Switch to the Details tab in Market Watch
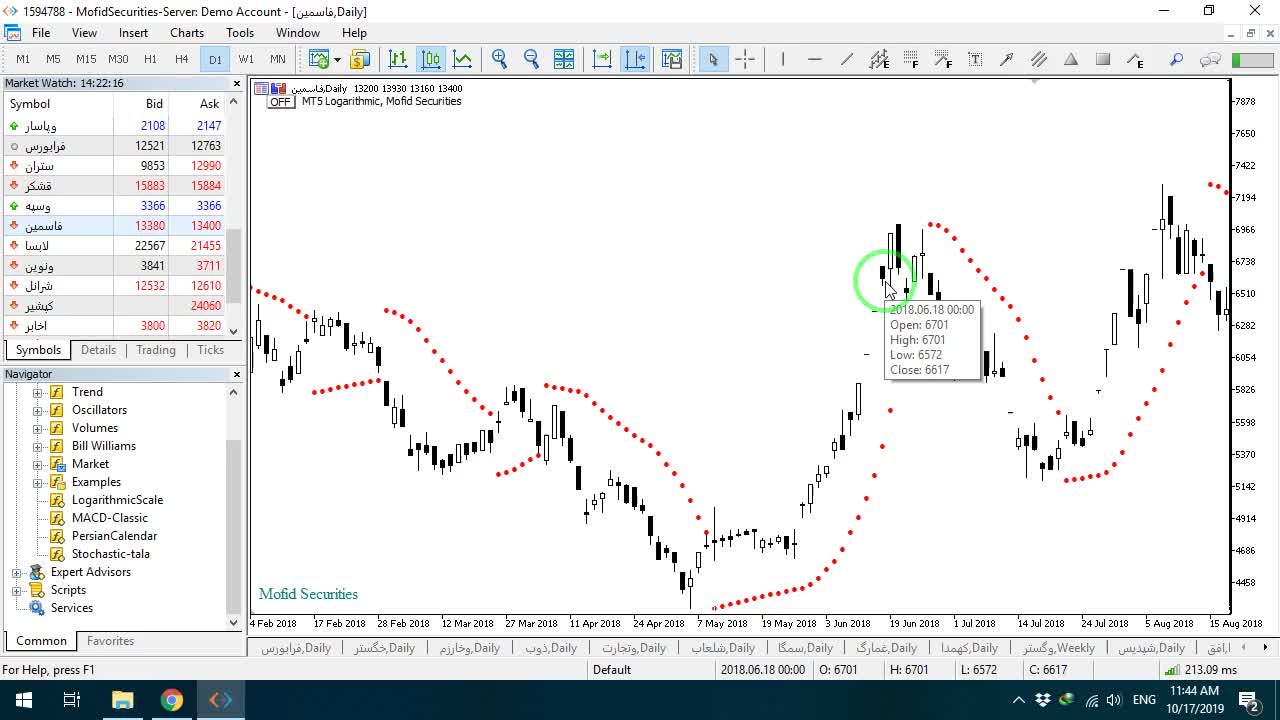The height and width of the screenshot is (720, 1280). coord(98,350)
